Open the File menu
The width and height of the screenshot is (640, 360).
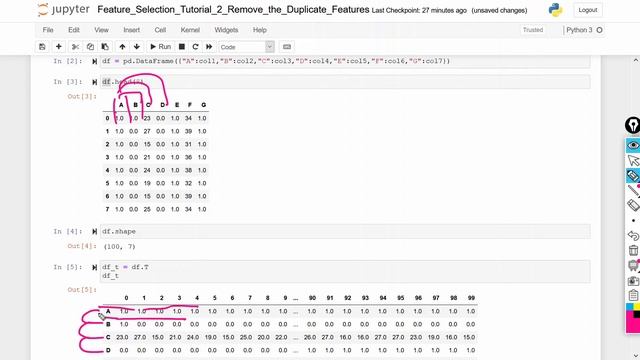pos(48,30)
